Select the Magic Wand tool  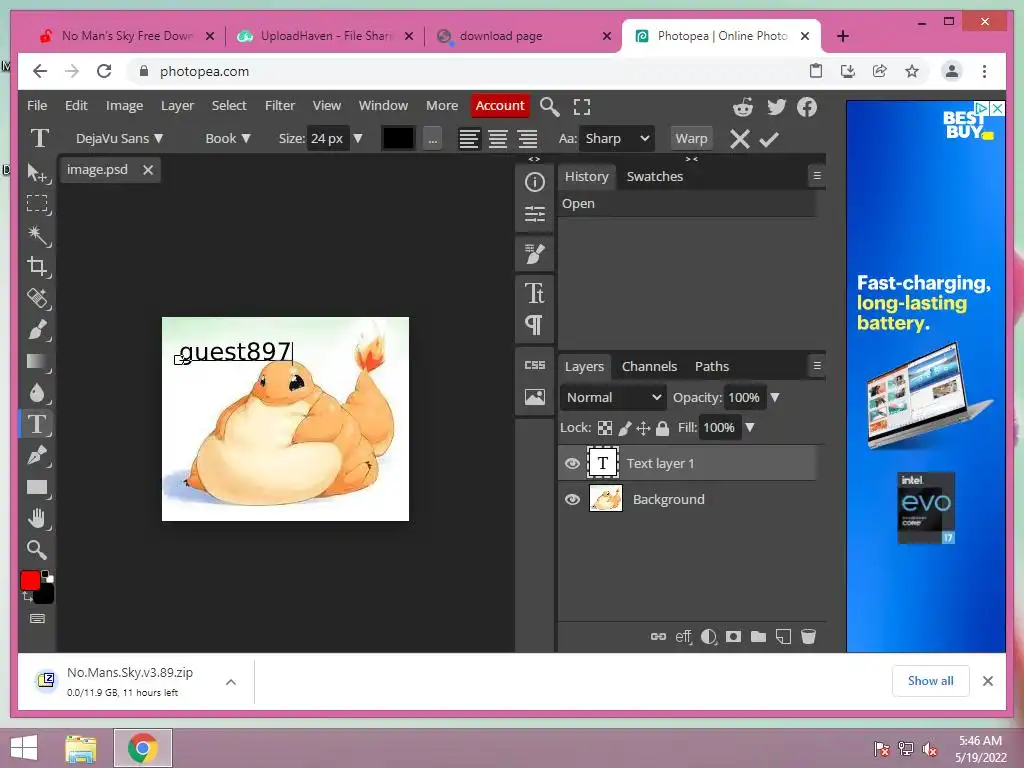tap(37, 235)
